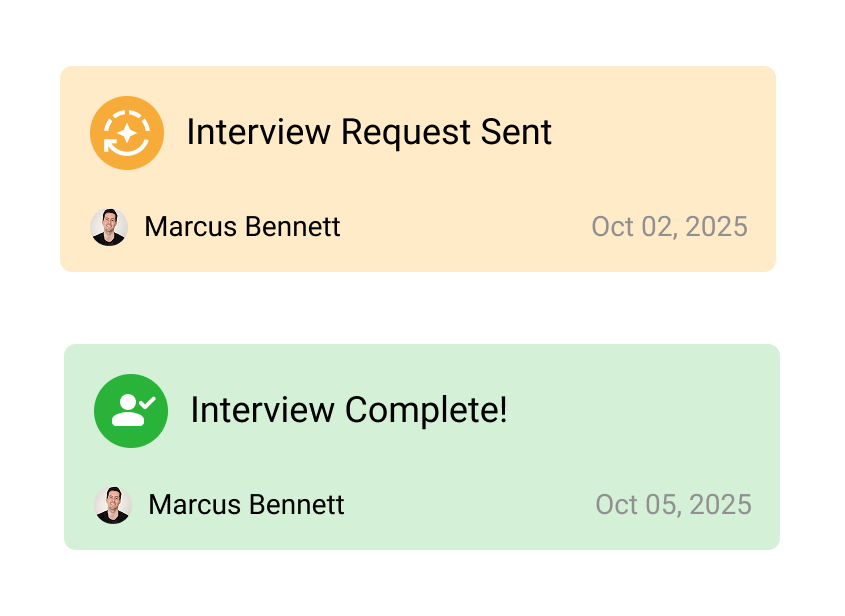The image size is (845, 616).
Task: Click the bottom notification's footer row
Action: coord(420,505)
